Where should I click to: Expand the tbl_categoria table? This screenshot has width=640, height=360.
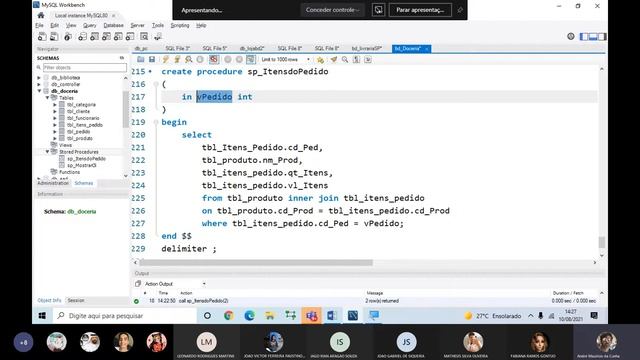point(55,105)
